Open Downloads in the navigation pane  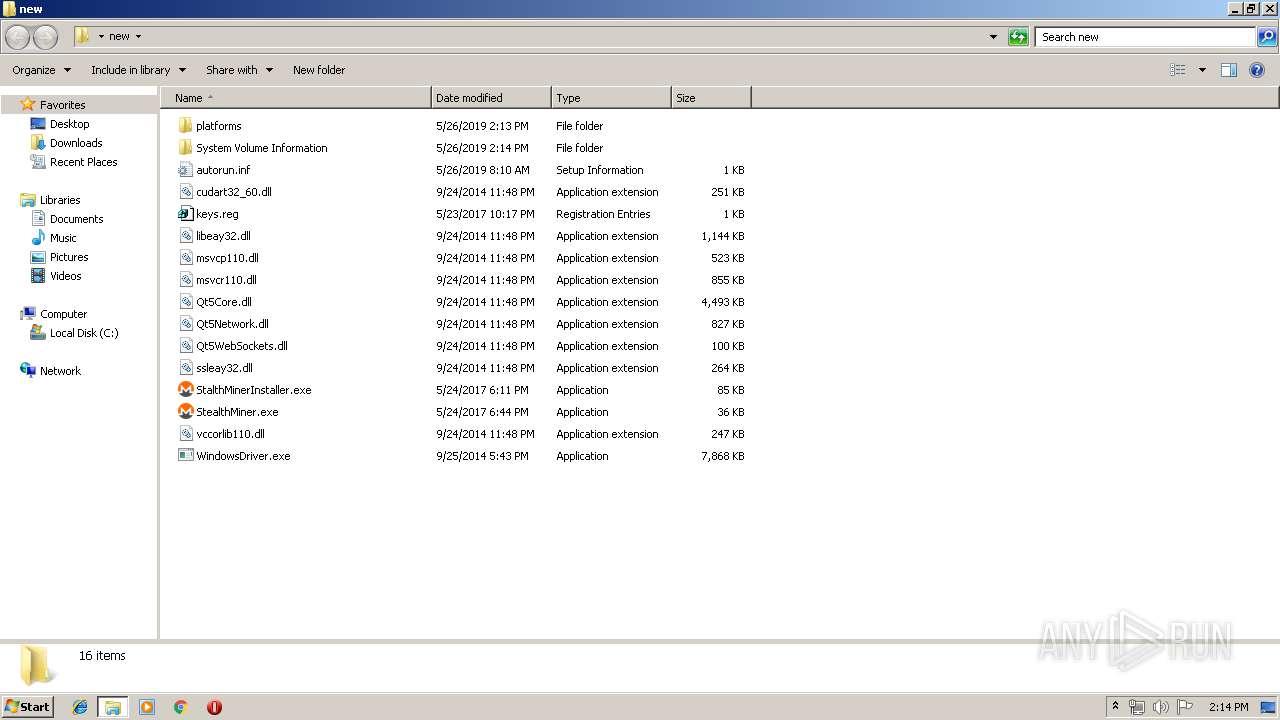(76, 143)
